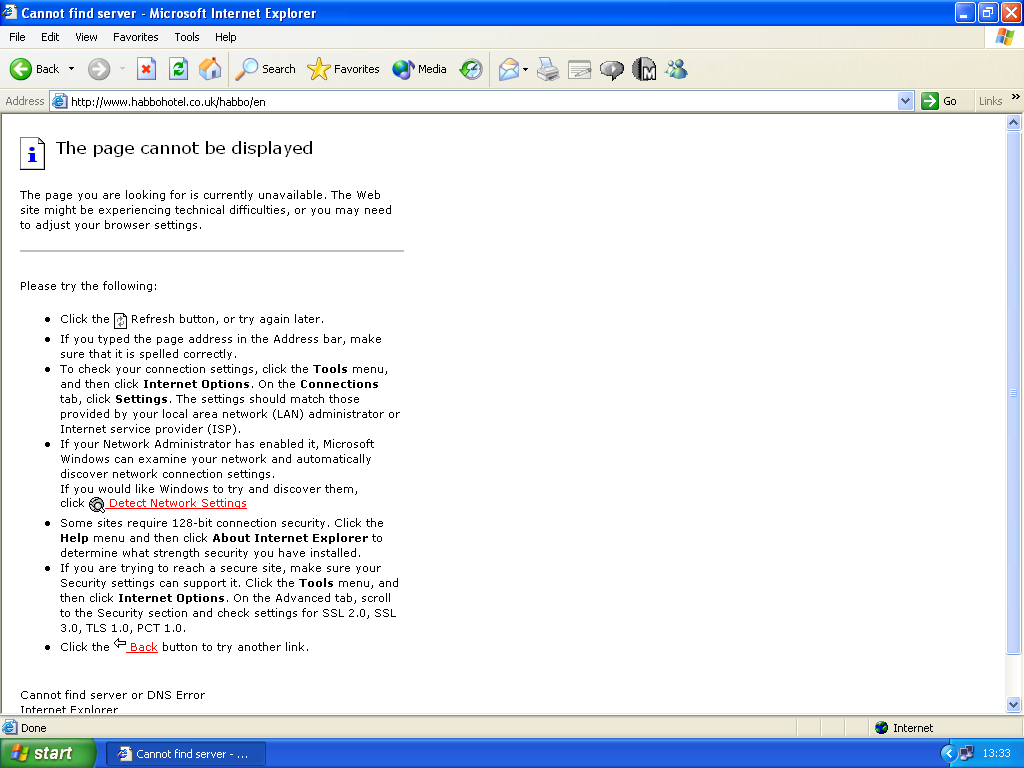Screen dimensions: 1024x768
Task: Expand the address bar URL dropdown
Action: [x=905, y=101]
